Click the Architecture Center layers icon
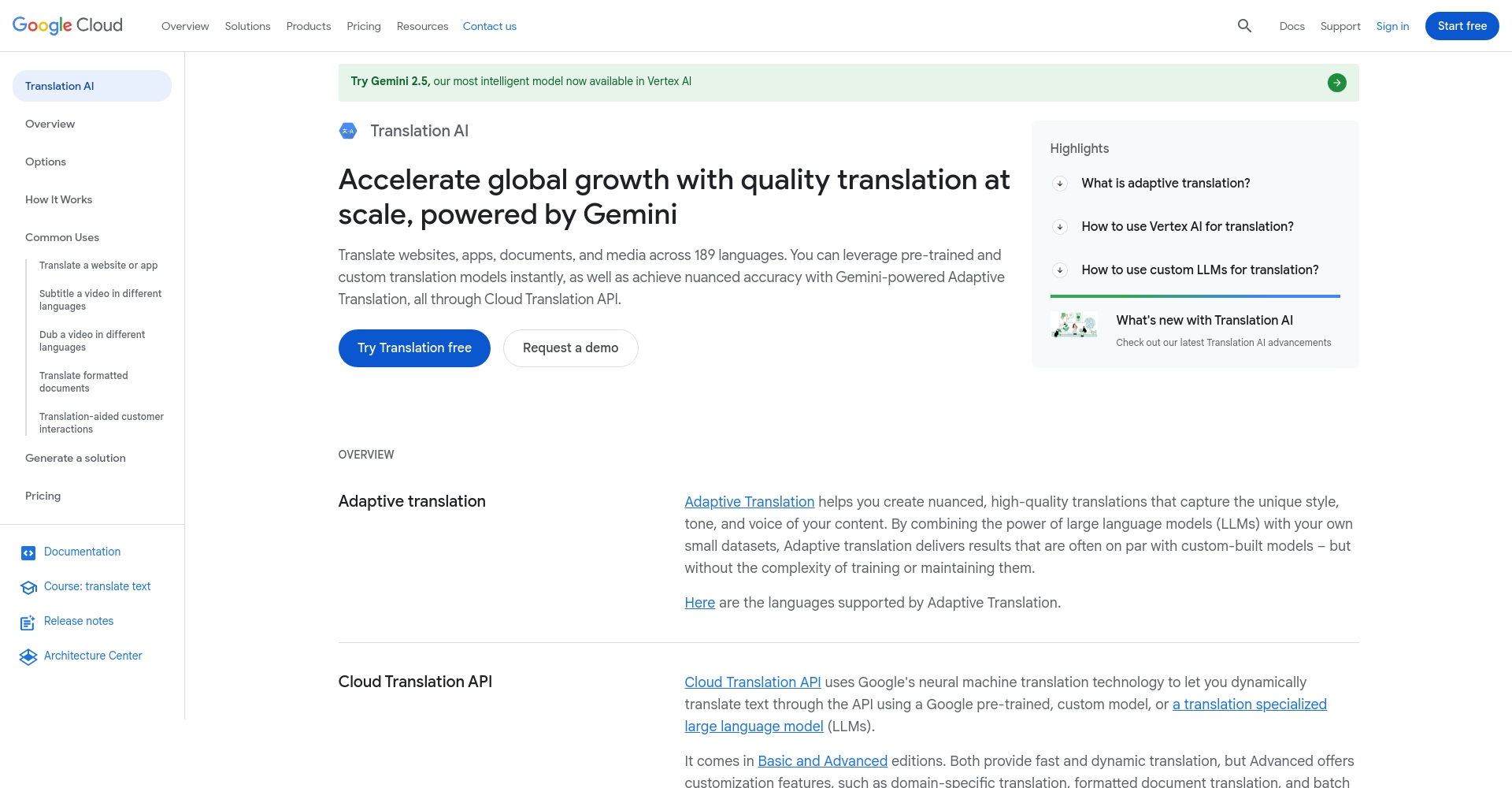The width and height of the screenshot is (1512, 788). click(x=28, y=657)
